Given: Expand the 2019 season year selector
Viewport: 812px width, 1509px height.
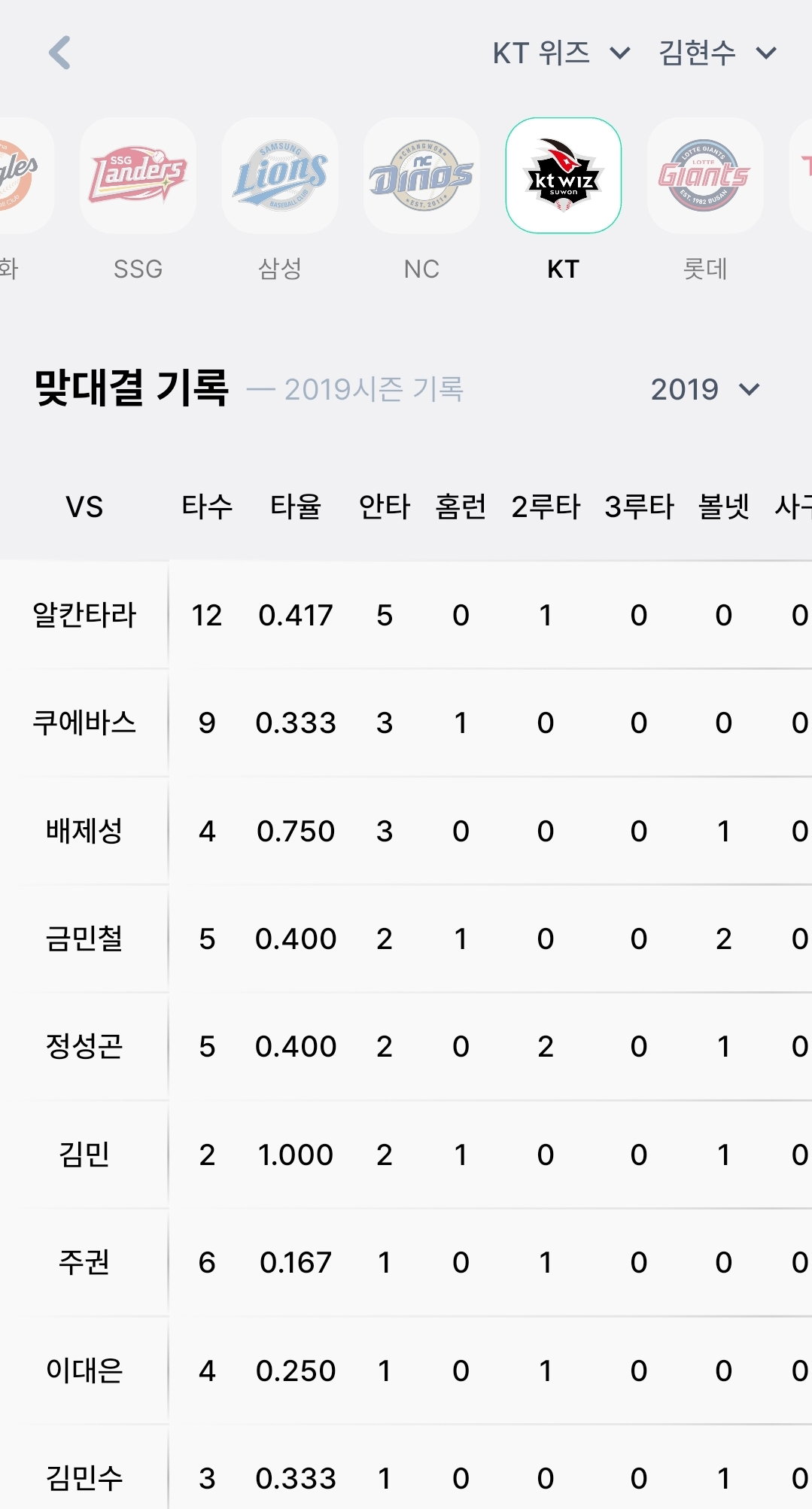Looking at the screenshot, I should coord(705,390).
